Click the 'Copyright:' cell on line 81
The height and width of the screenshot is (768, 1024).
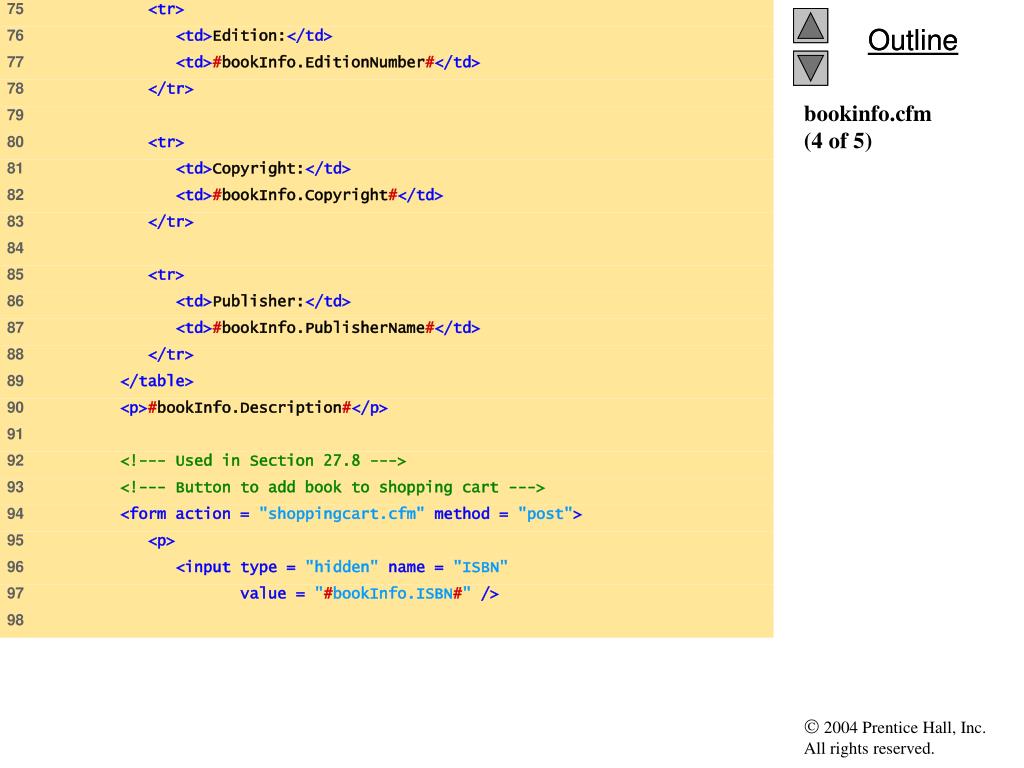click(263, 168)
